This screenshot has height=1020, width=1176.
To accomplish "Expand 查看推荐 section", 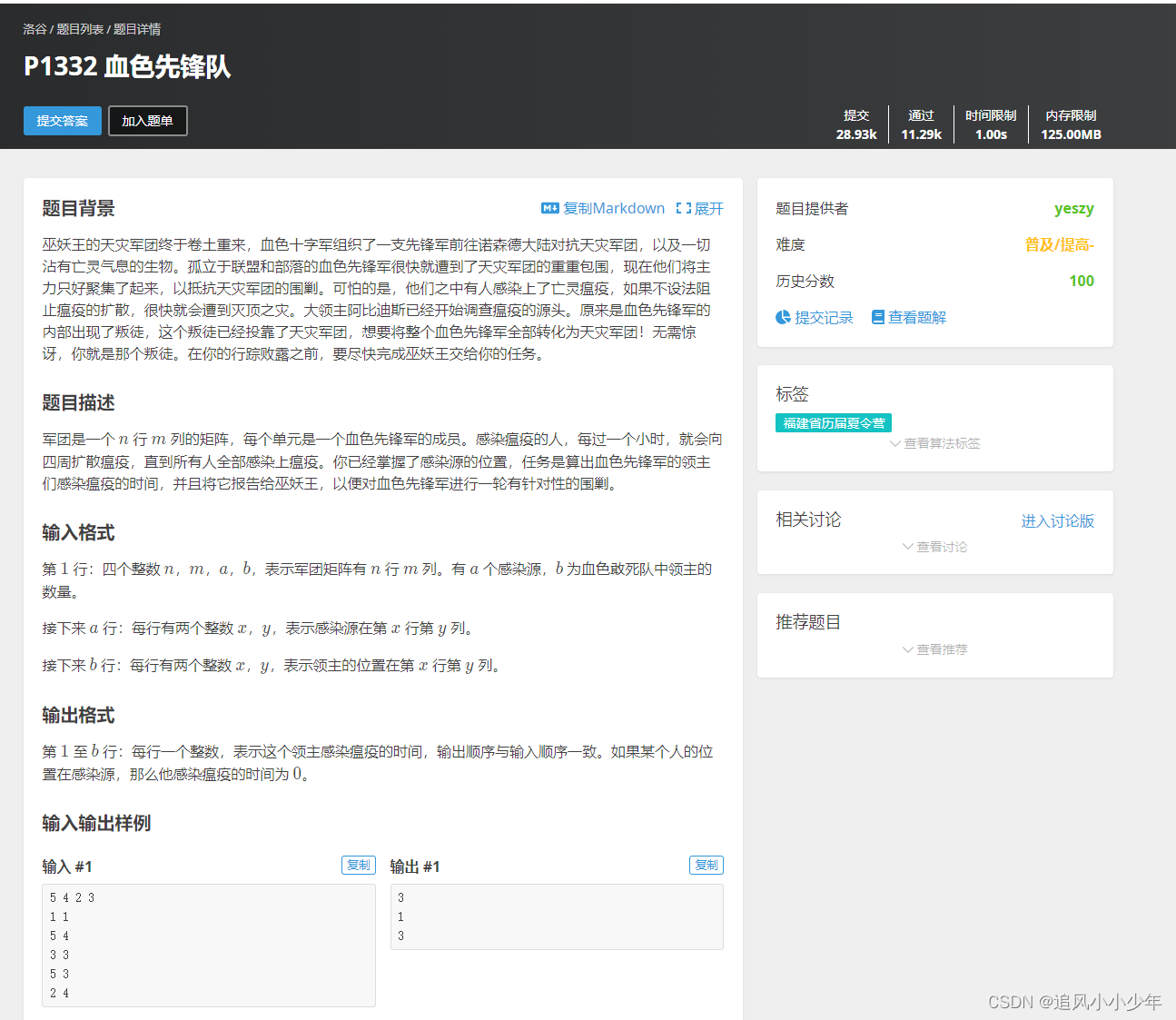I will pos(942,649).
